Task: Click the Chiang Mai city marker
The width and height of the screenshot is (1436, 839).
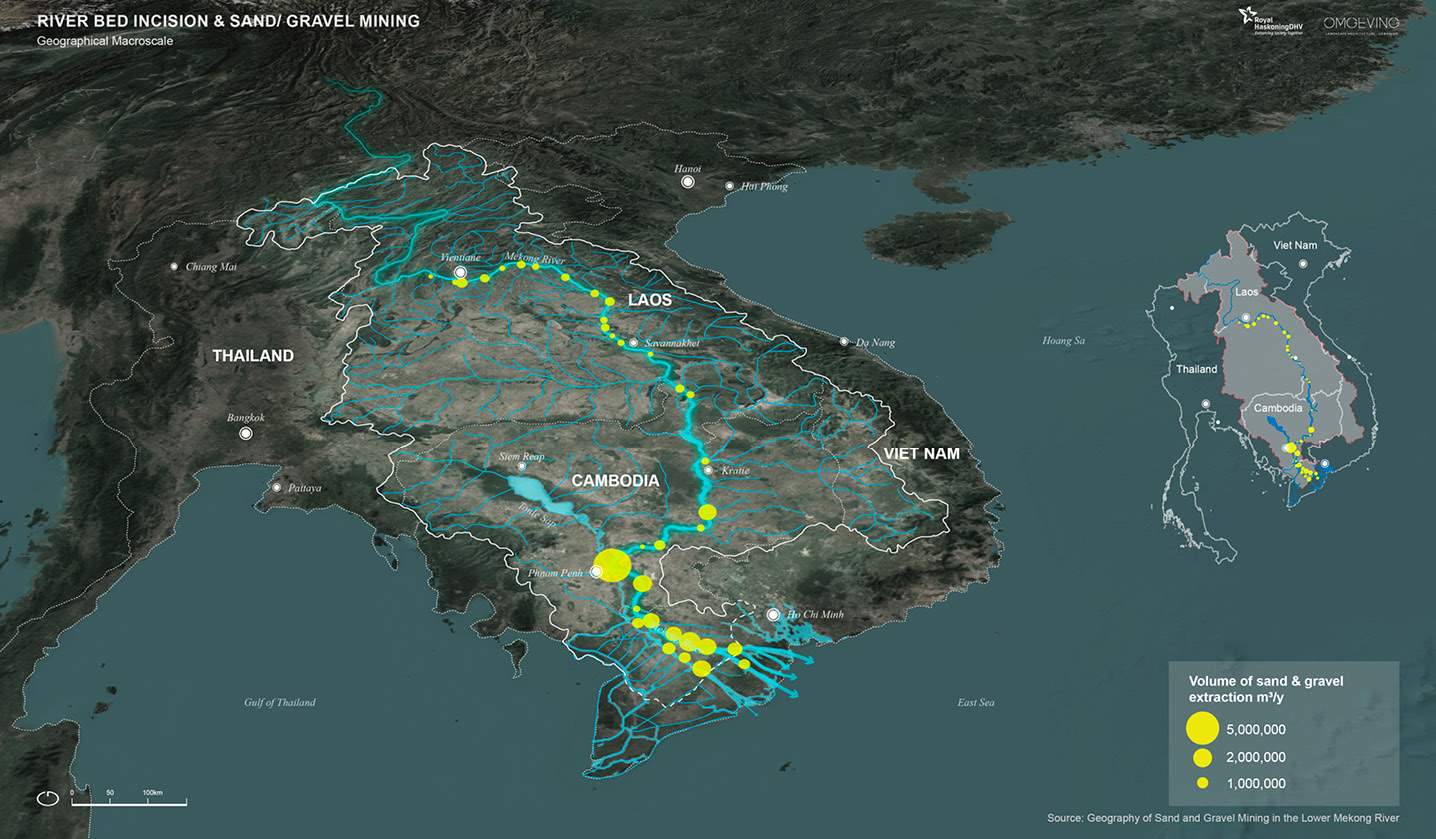Action: [175, 266]
